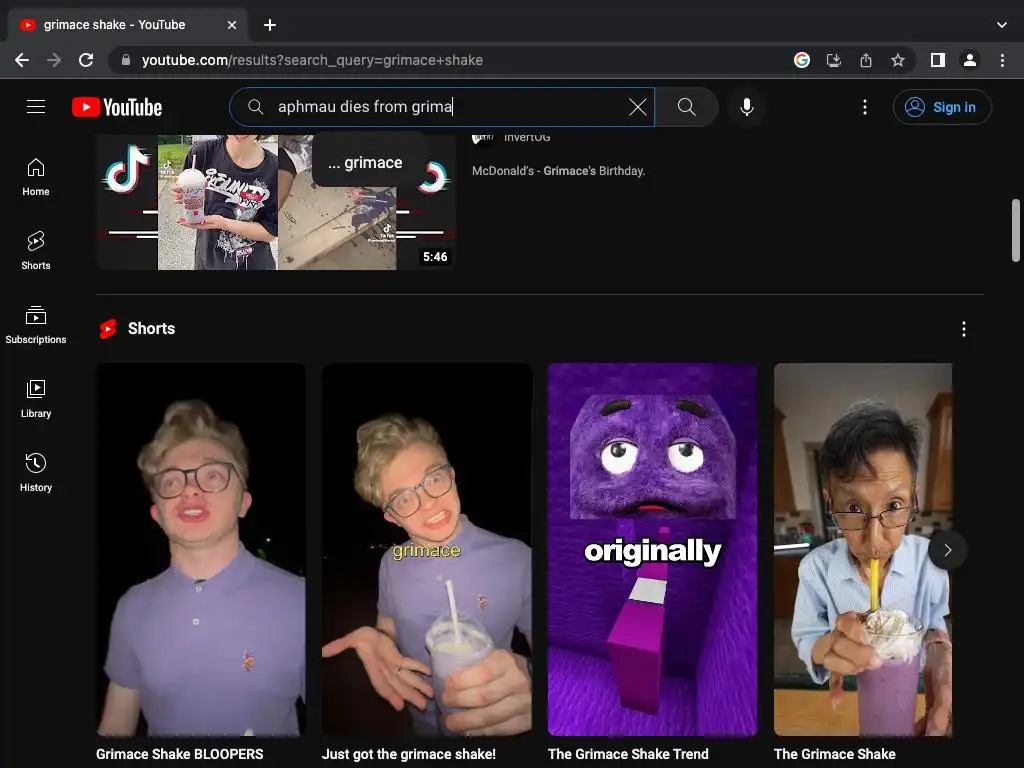Click the lock site info icon
The height and width of the screenshot is (768, 1024).
point(126,60)
